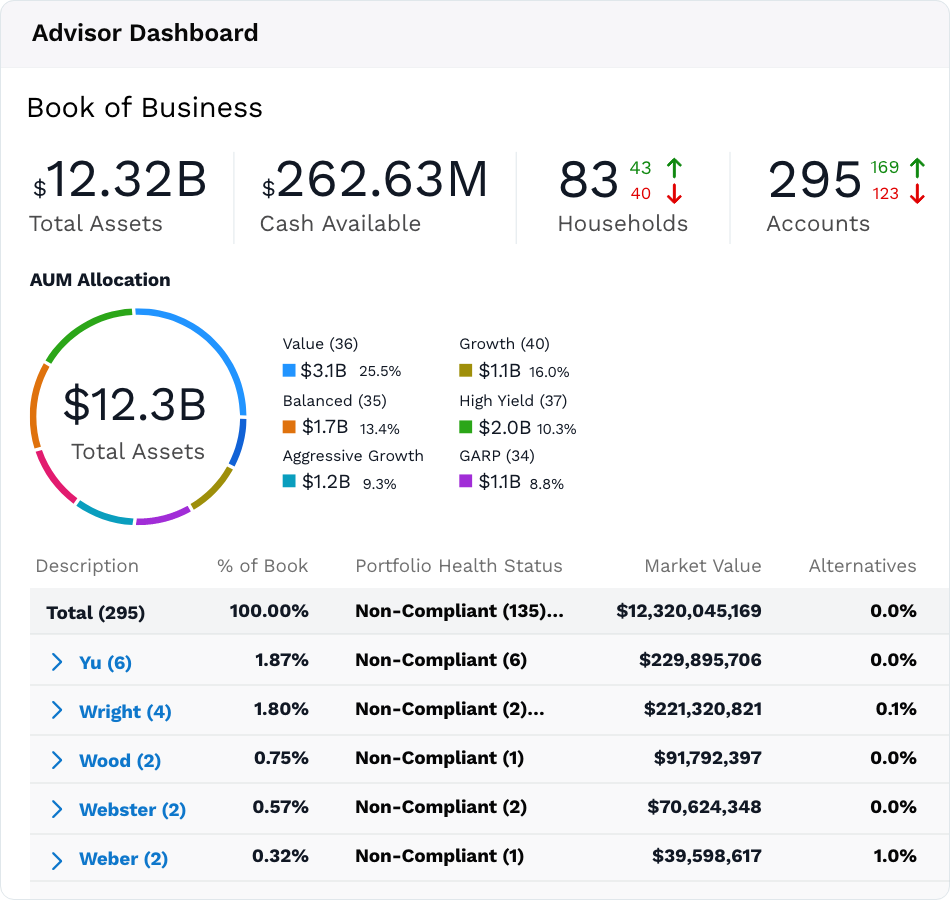Click the blue Value legend swatch
950x900 pixels.
coord(289,370)
